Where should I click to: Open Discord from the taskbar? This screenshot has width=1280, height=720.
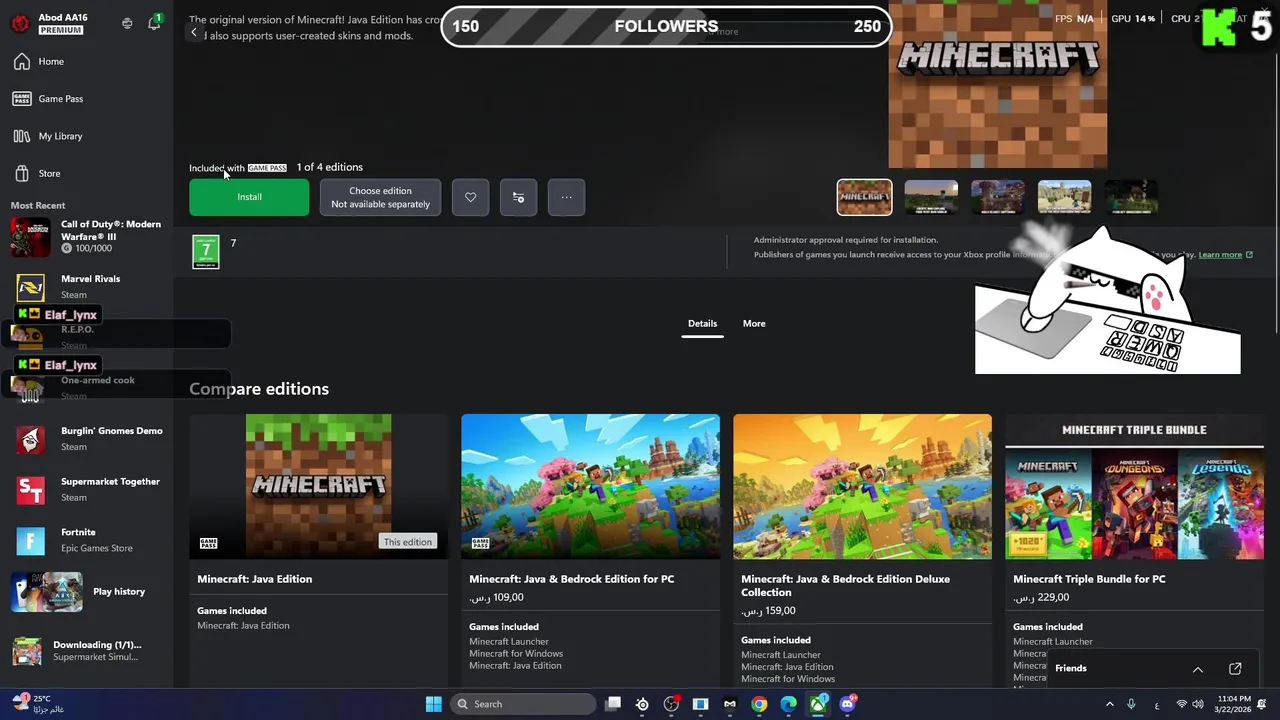pos(847,704)
